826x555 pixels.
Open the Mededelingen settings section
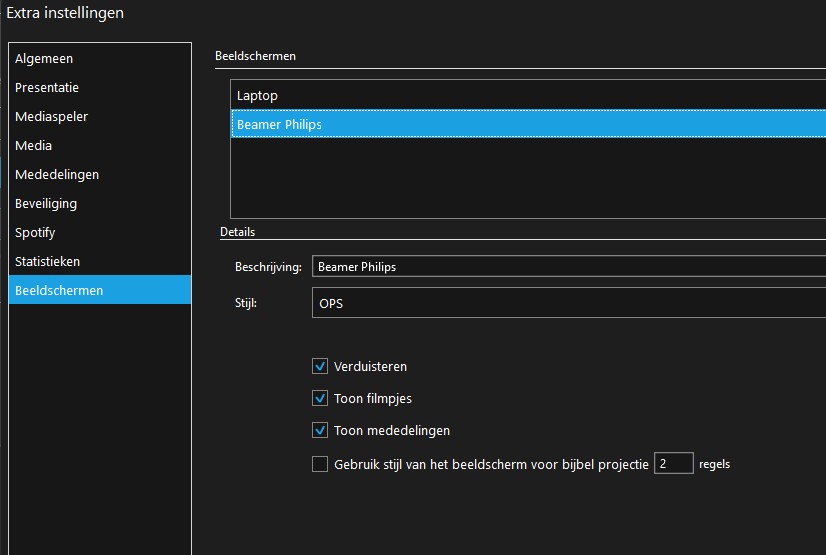(x=100, y=174)
